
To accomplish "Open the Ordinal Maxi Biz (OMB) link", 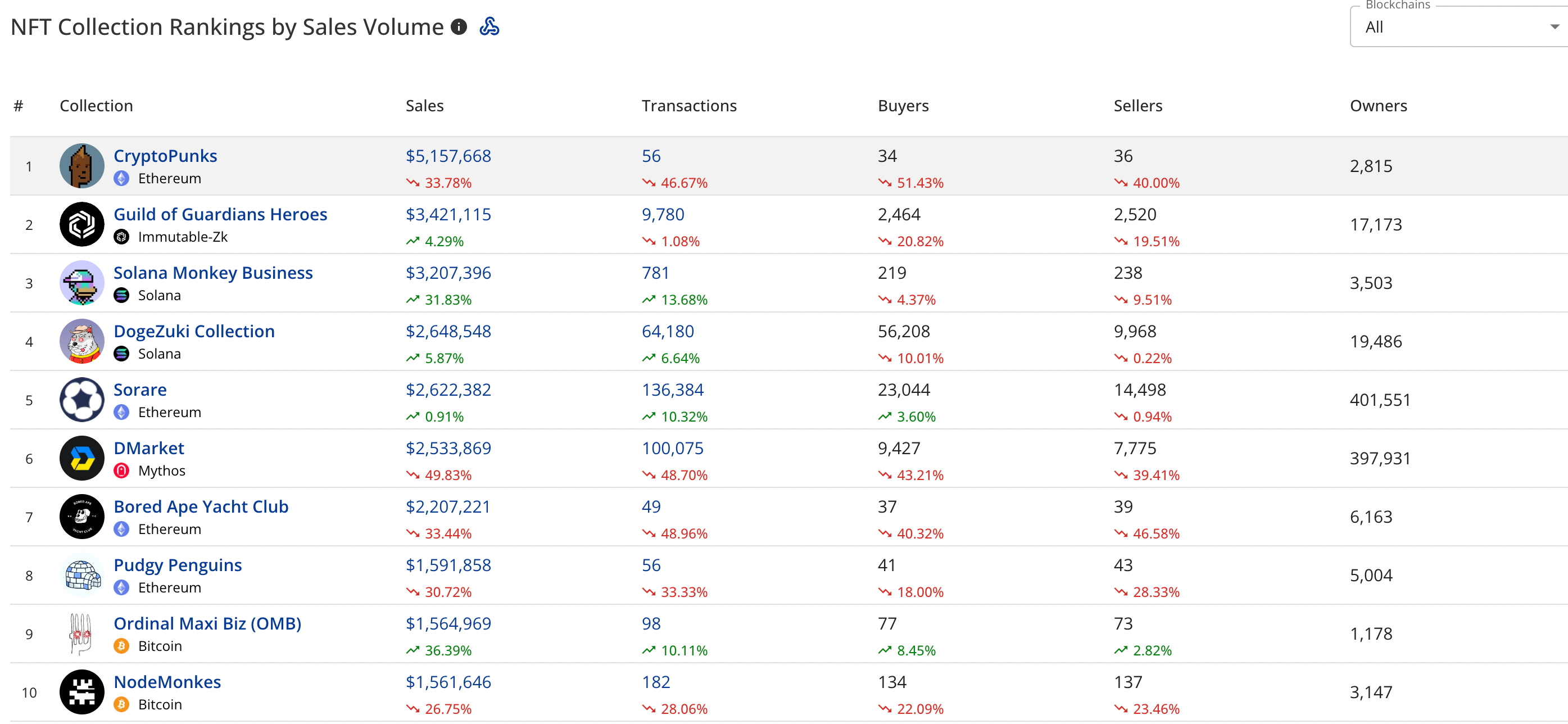I will pyautogui.click(x=207, y=623).
